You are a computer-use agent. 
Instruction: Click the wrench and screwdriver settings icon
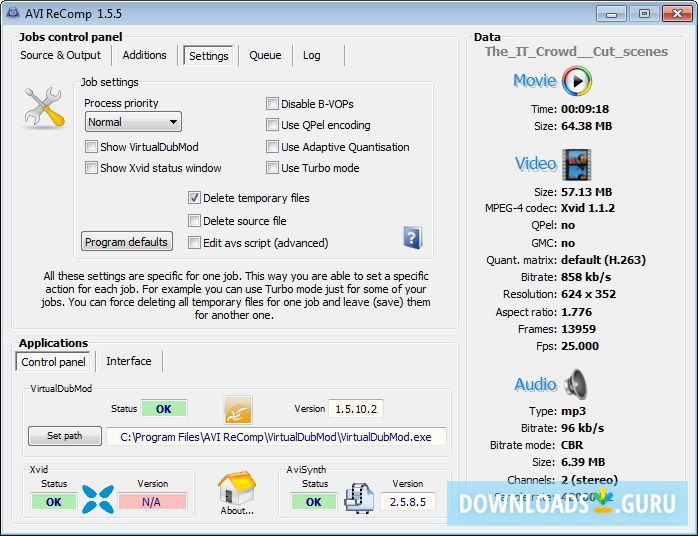point(45,107)
